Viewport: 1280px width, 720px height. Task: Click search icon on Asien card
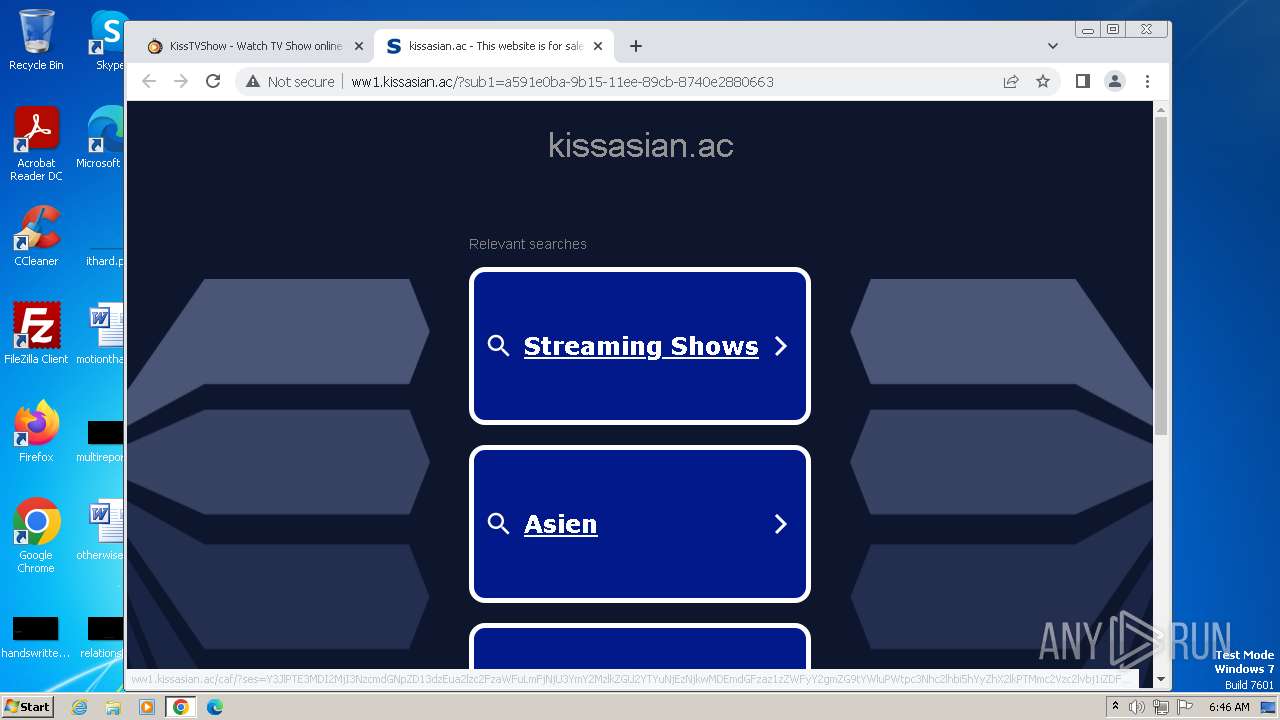[x=498, y=524]
